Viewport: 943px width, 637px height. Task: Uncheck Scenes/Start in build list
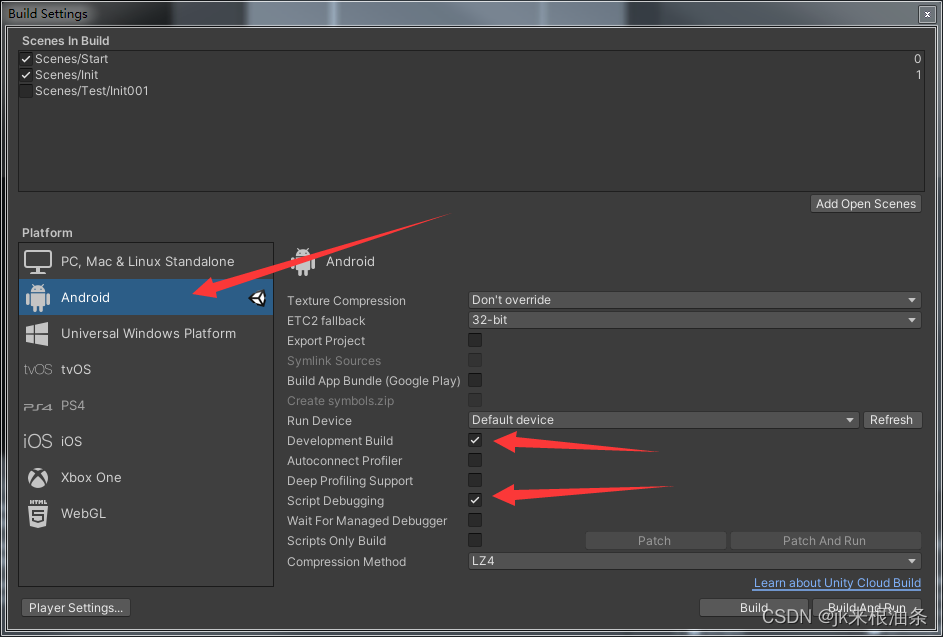pos(25,59)
